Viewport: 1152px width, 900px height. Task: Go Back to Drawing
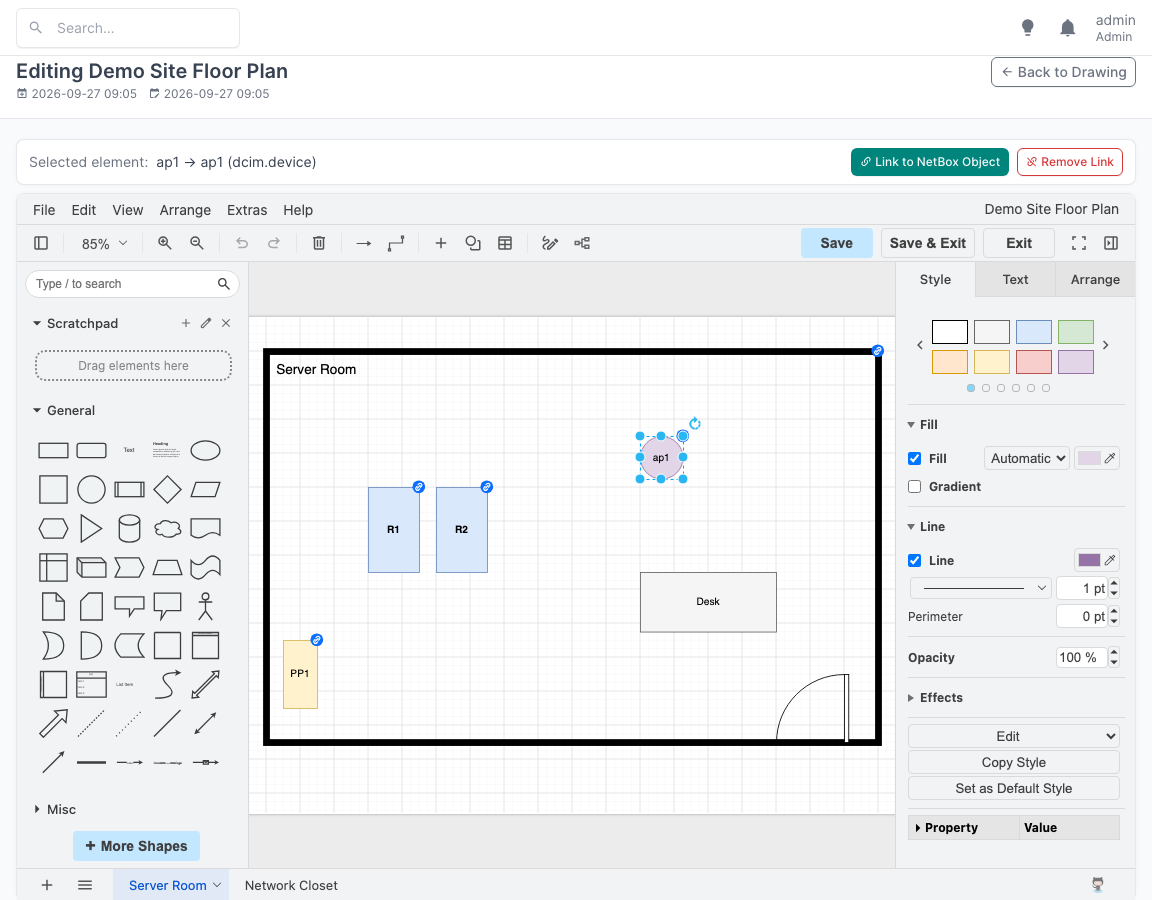(1063, 72)
